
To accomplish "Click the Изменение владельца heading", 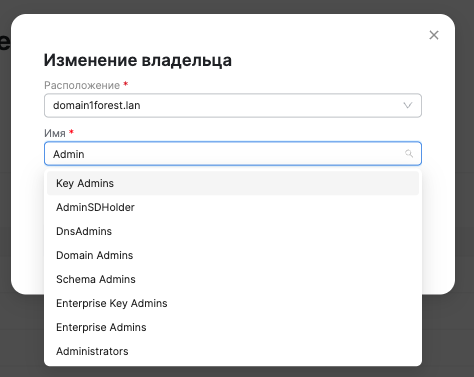I will pyautogui.click(x=138, y=60).
